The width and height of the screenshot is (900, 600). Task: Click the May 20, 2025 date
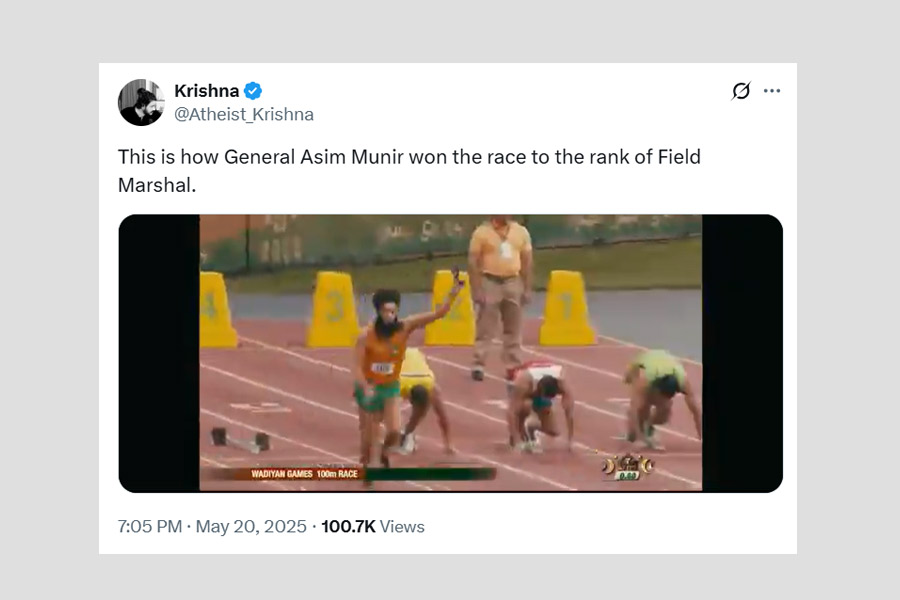point(251,526)
